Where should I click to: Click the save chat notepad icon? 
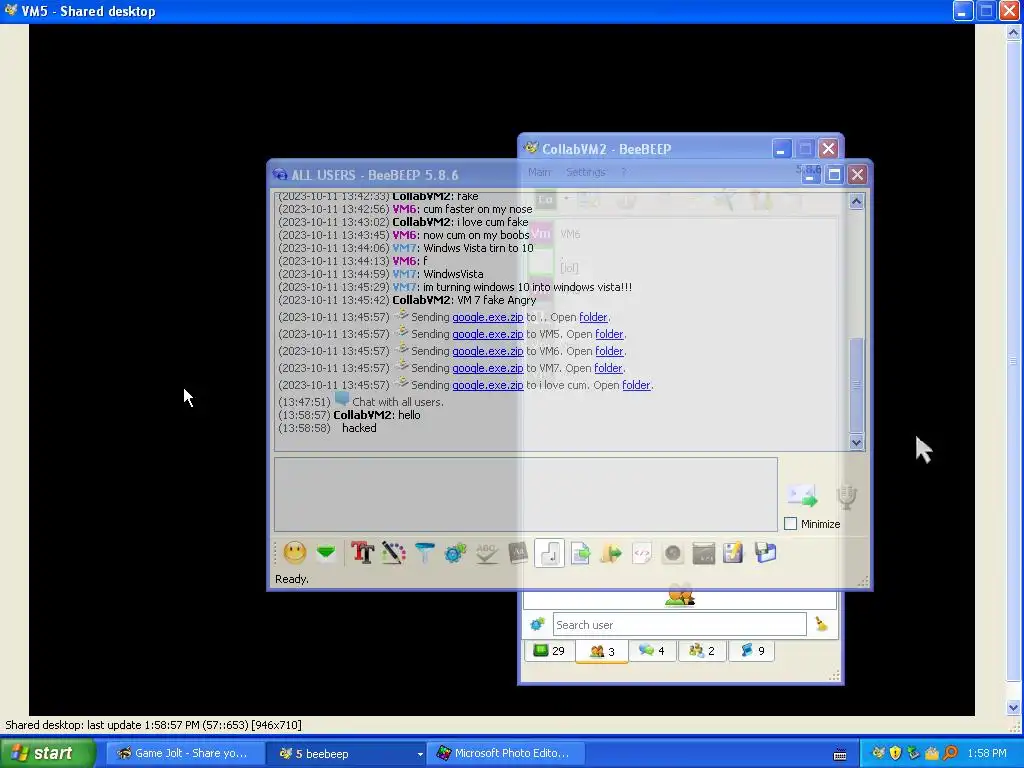point(733,553)
